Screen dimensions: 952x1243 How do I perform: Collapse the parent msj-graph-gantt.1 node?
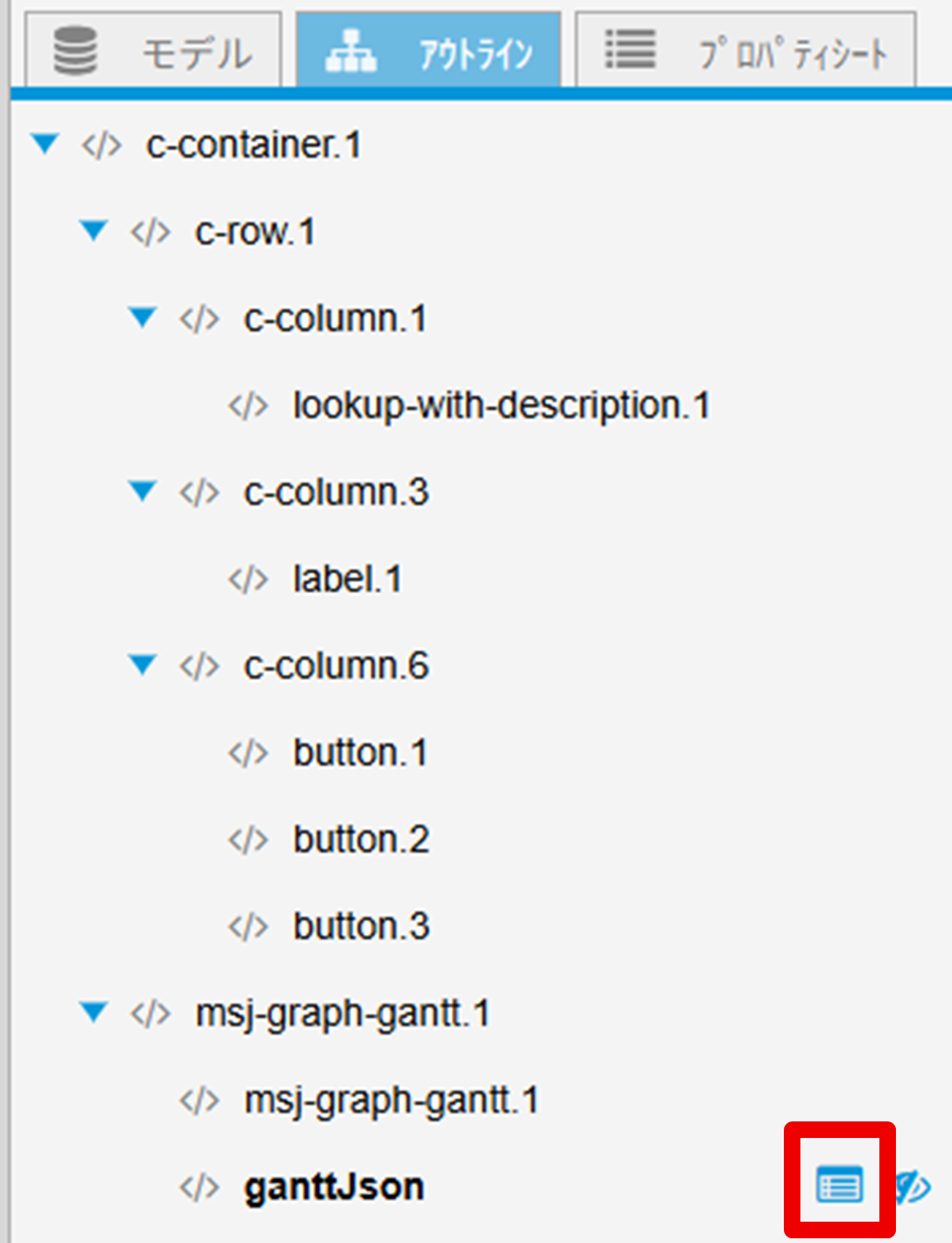(x=94, y=1012)
